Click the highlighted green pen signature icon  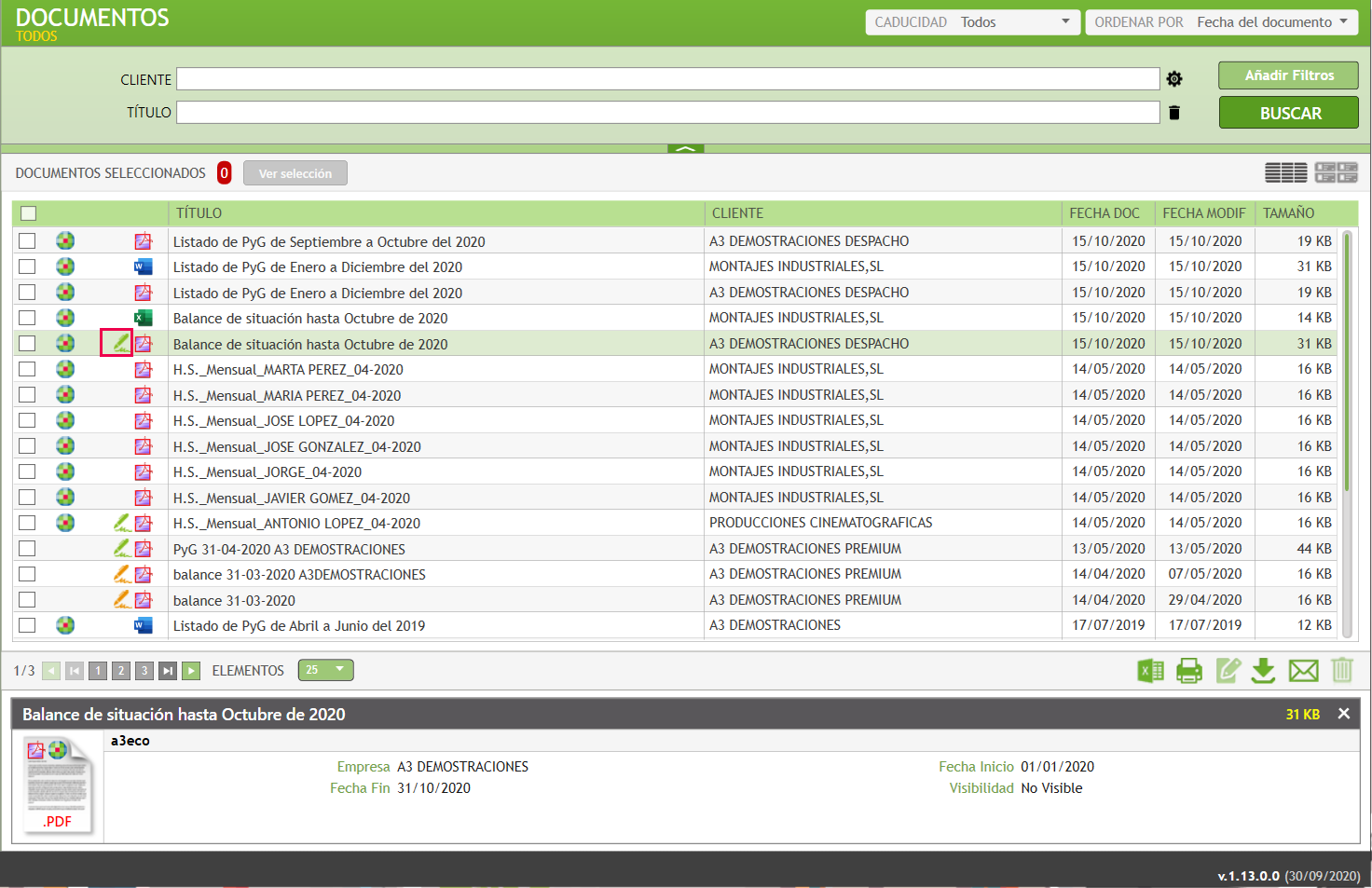point(117,343)
